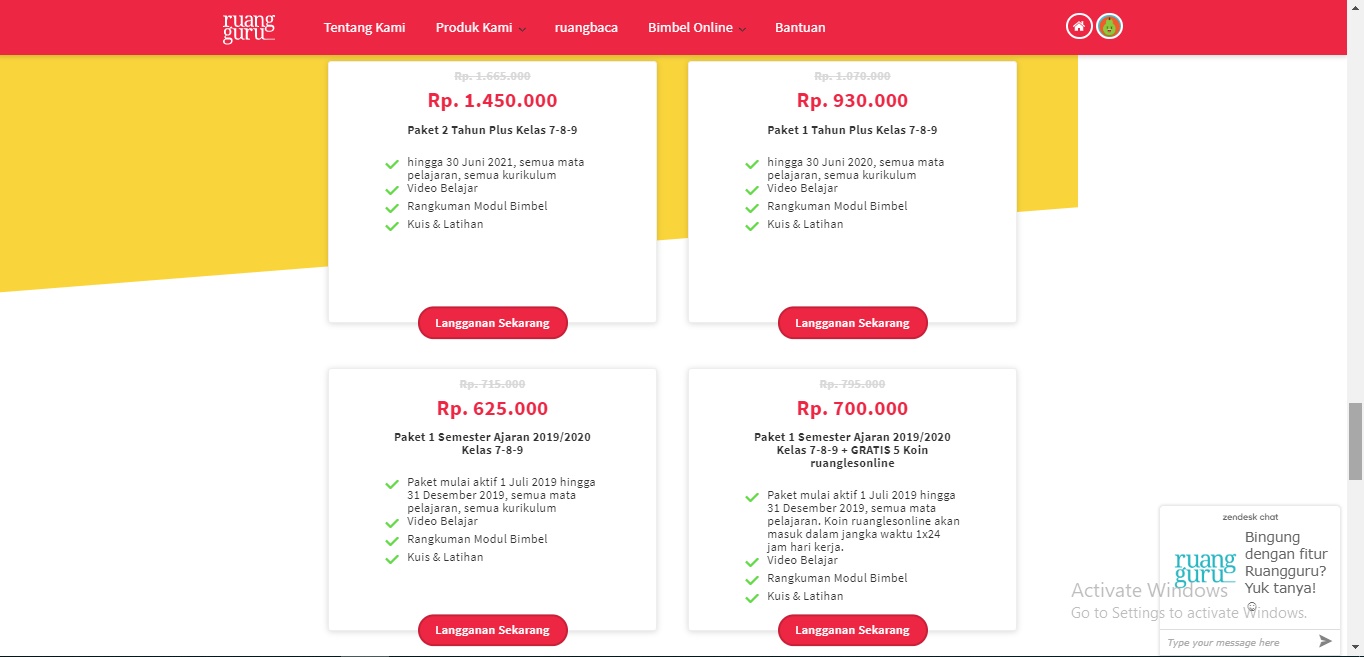Viewport: 1364px width, 657px height.
Task: Click the scrollbar up arrow
Action: (x=1355, y=6)
